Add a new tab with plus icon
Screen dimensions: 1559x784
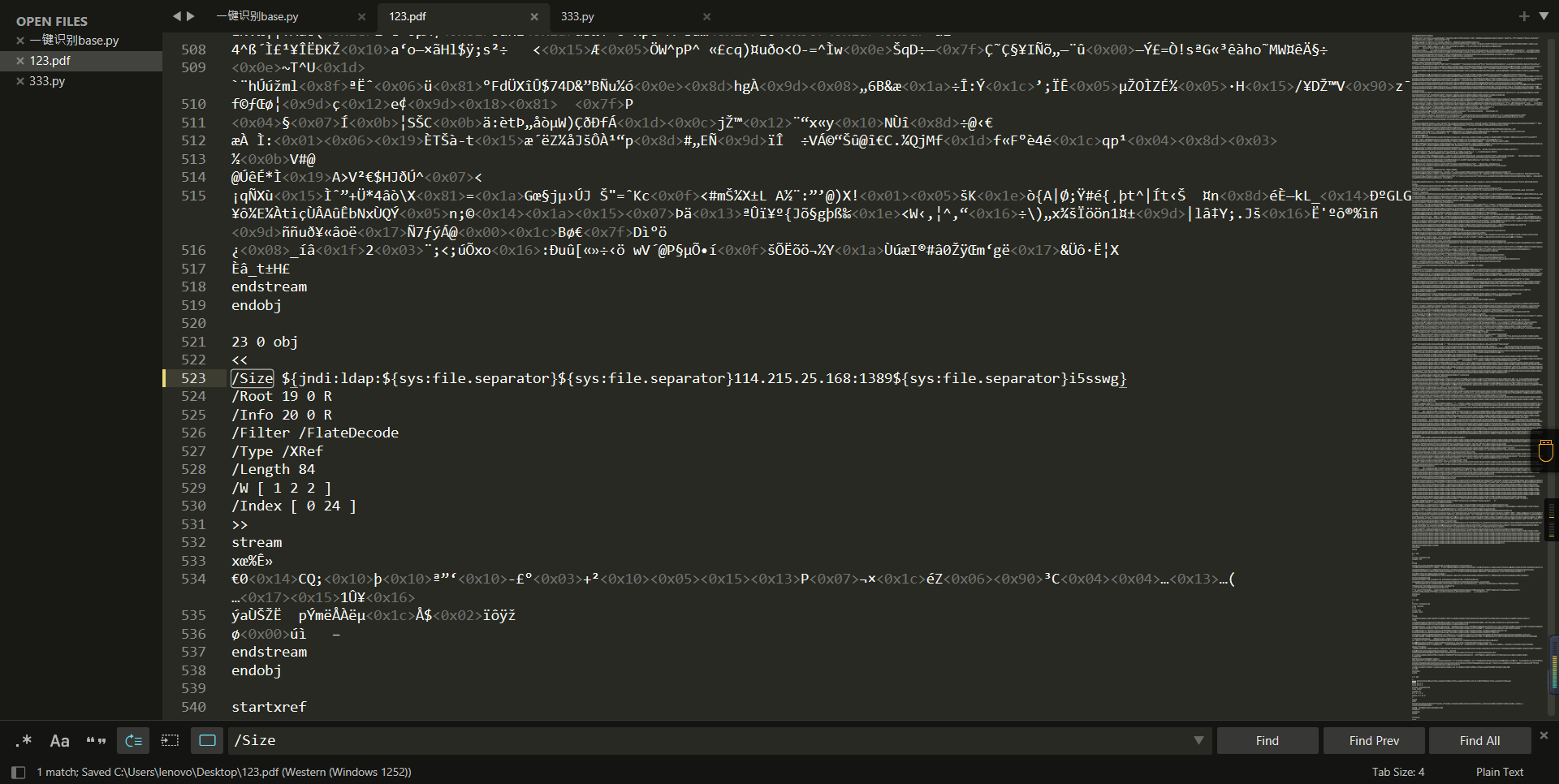pyautogui.click(x=1524, y=16)
